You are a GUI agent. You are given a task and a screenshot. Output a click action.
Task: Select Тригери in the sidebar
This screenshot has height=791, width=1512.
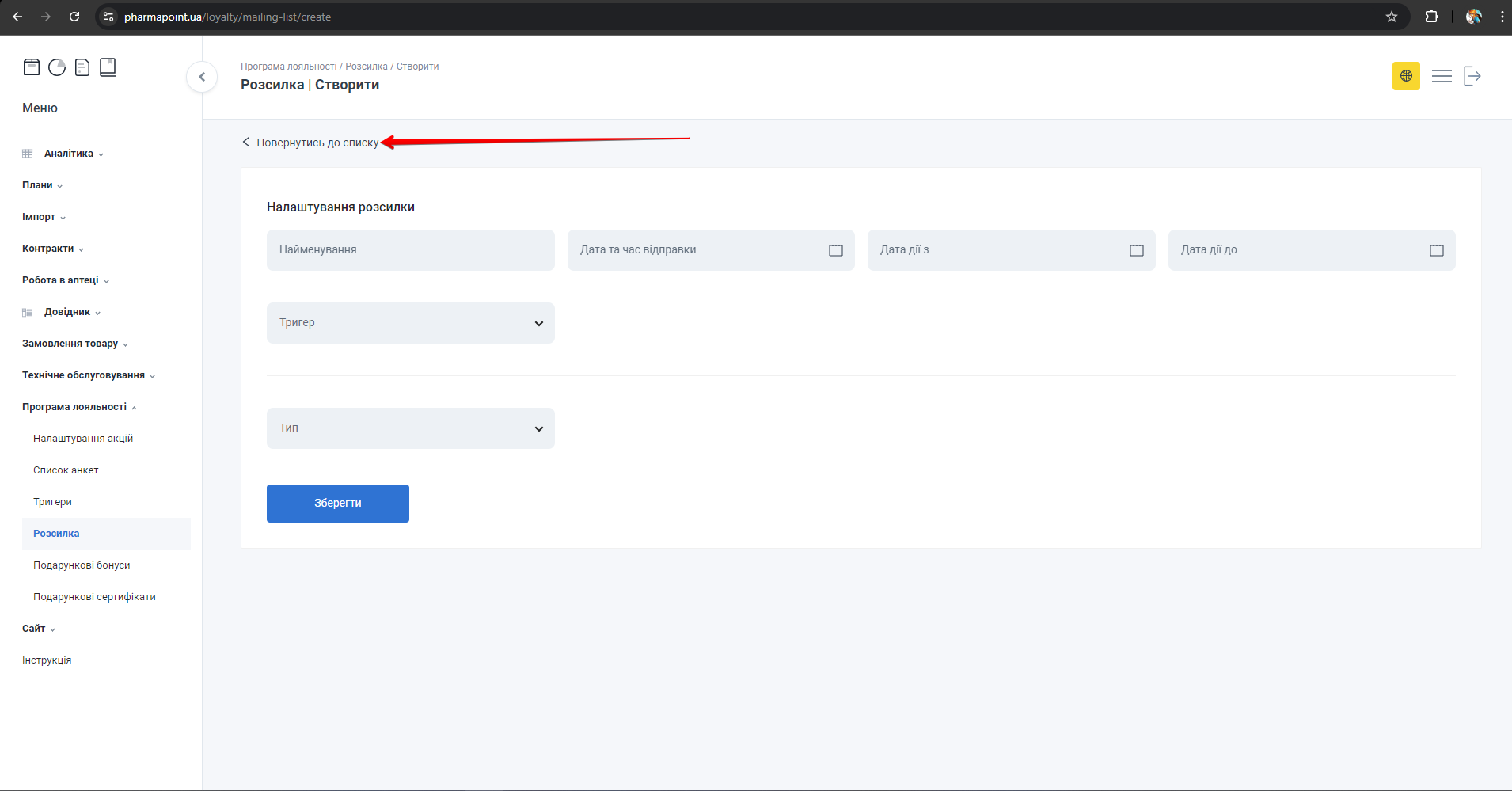tap(52, 502)
